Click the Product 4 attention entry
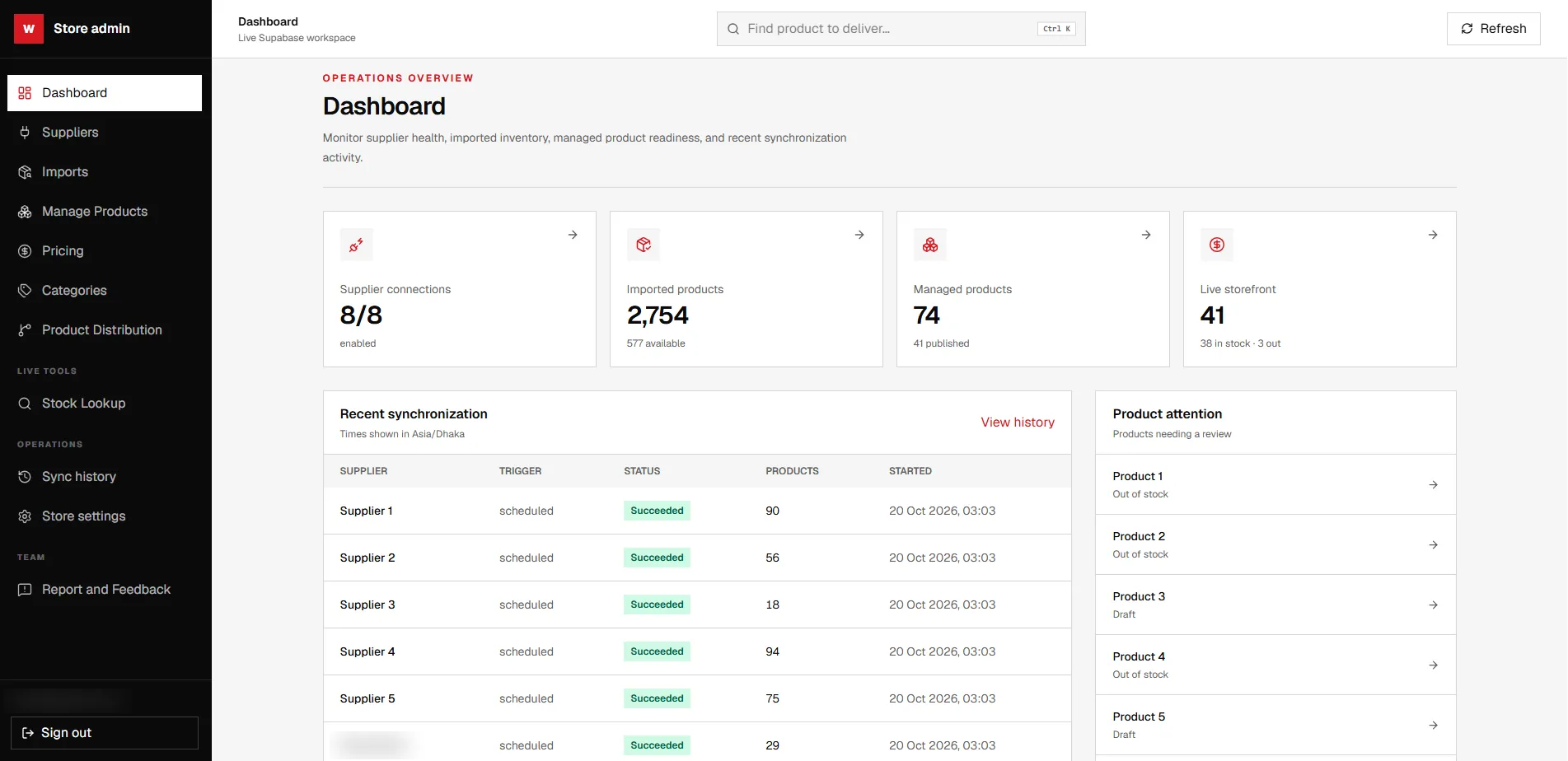 [1275, 665]
